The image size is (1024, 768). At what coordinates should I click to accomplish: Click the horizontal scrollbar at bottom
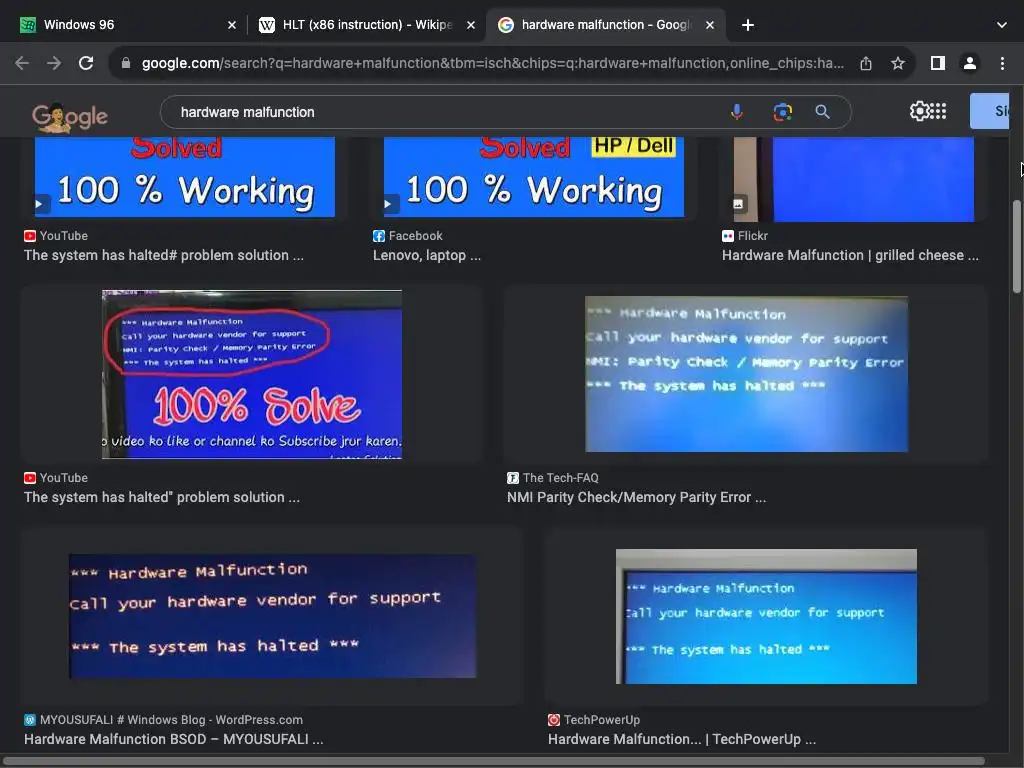tap(494, 761)
